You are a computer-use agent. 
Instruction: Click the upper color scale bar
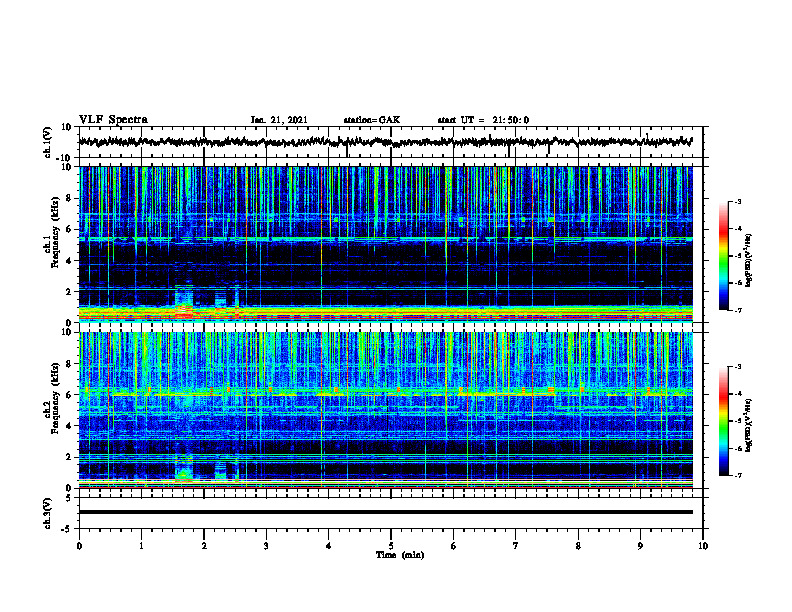[724, 256]
